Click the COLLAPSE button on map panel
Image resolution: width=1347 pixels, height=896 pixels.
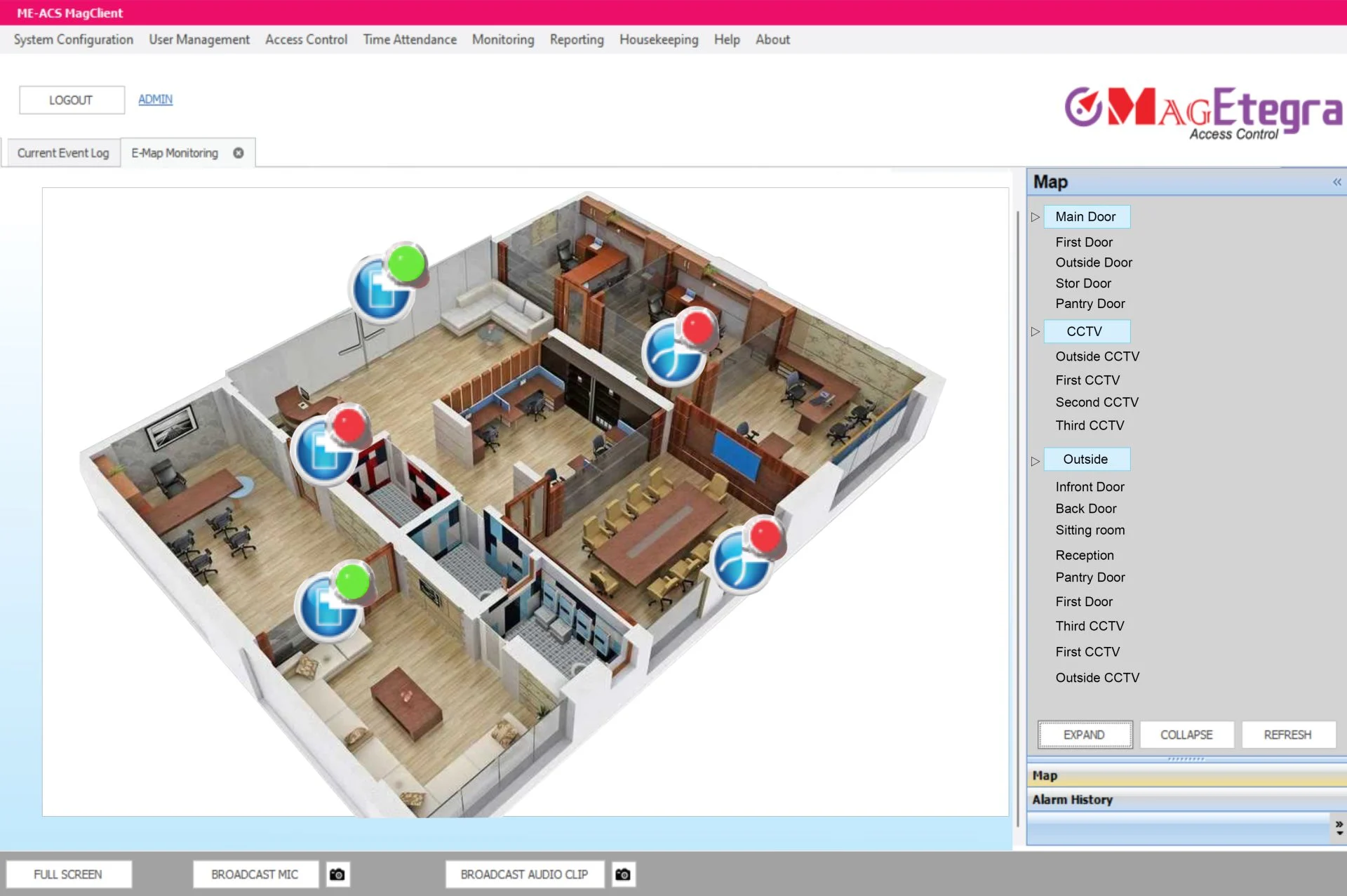(x=1186, y=734)
